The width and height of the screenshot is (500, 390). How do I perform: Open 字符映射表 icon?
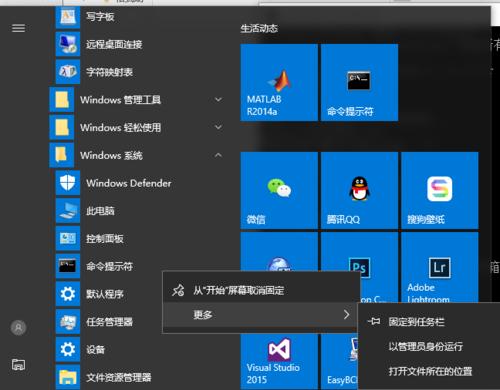point(68,71)
